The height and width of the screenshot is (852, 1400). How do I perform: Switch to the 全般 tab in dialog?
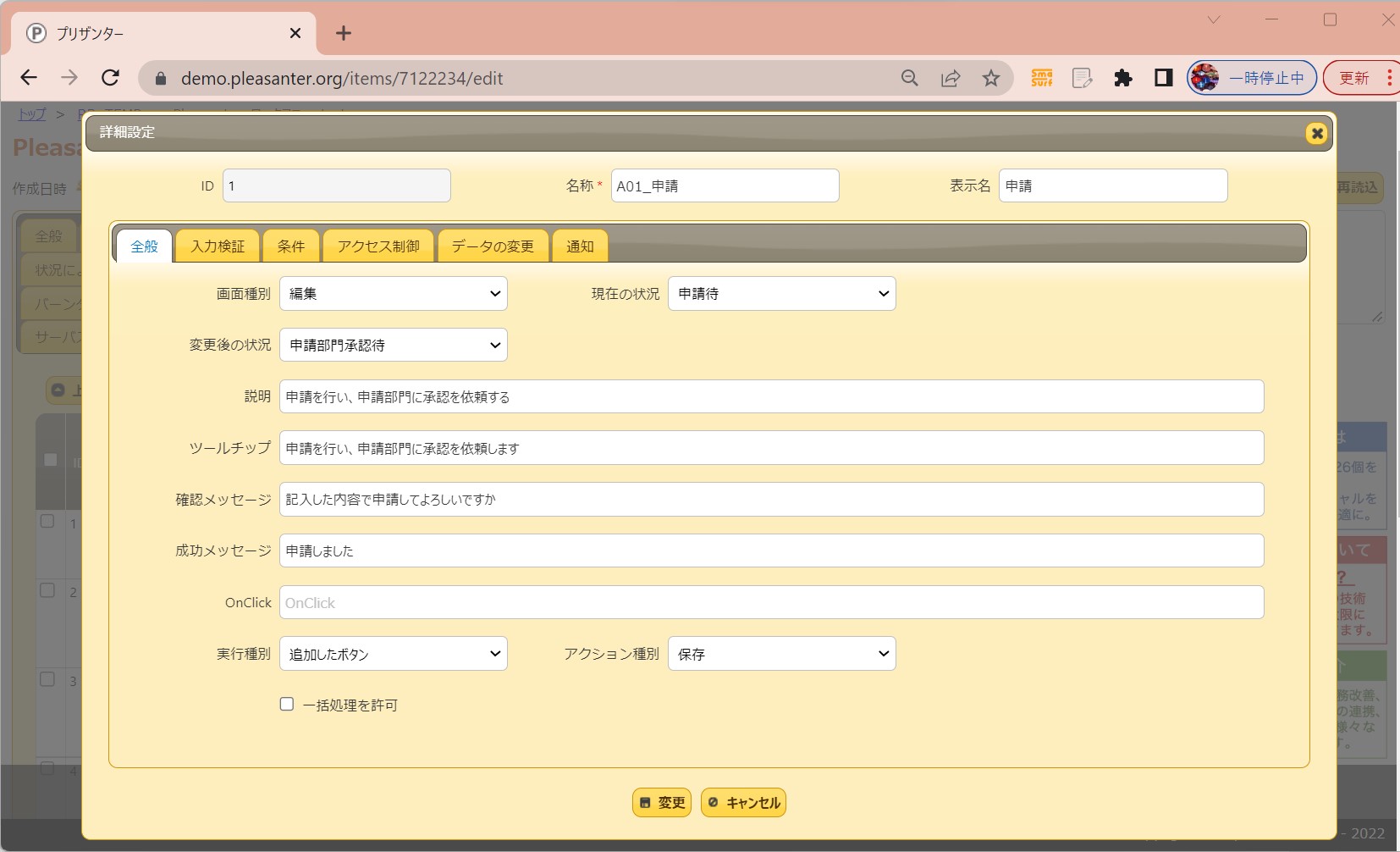pyautogui.click(x=144, y=246)
